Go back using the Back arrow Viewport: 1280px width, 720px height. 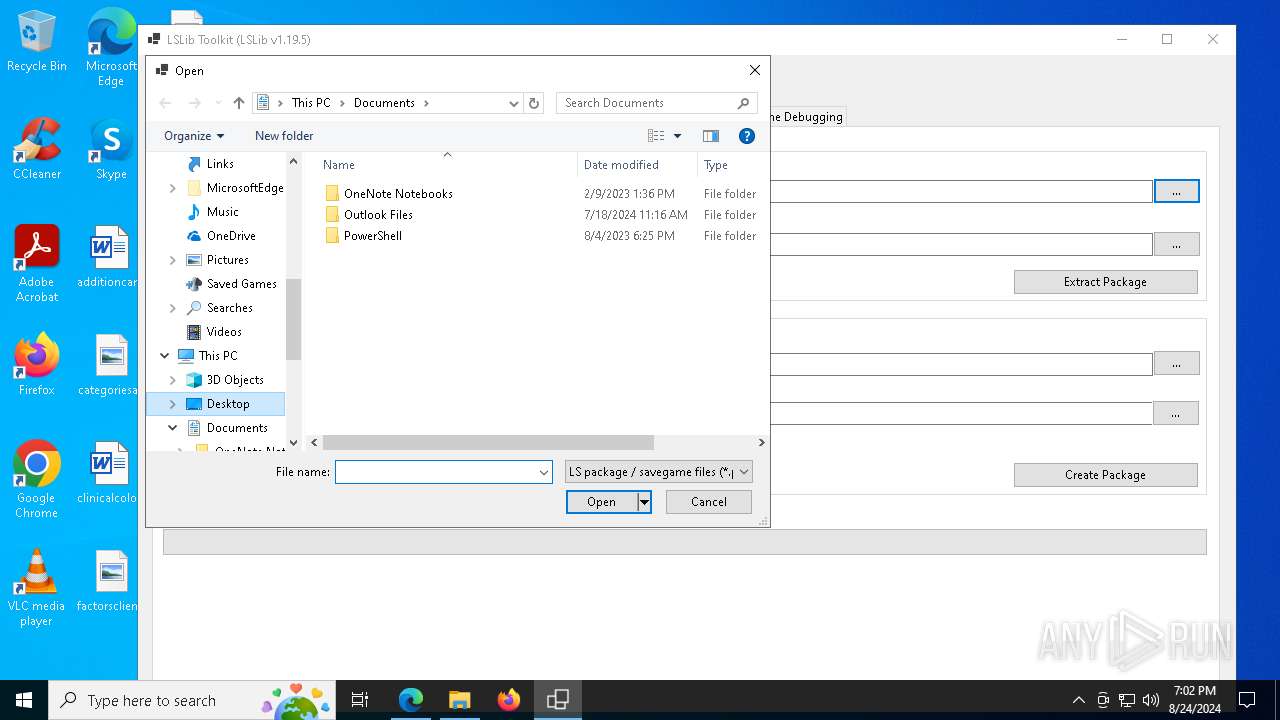pos(166,103)
